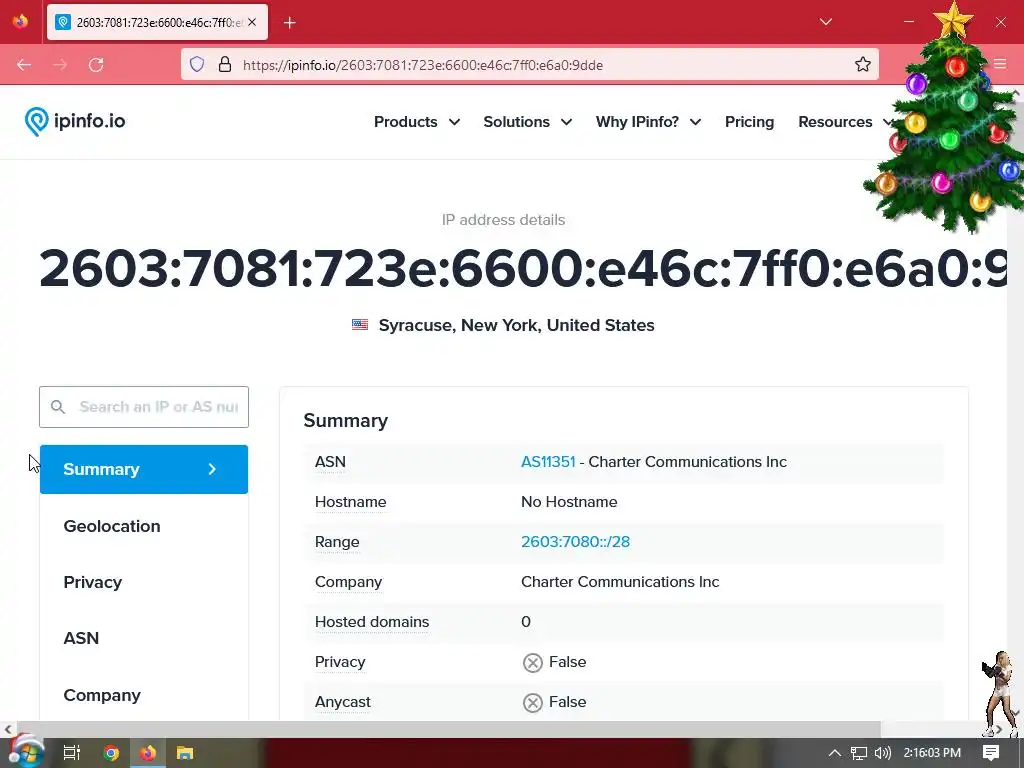The height and width of the screenshot is (768, 1024).
Task: Open Task View in the taskbar
Action: [x=72, y=753]
